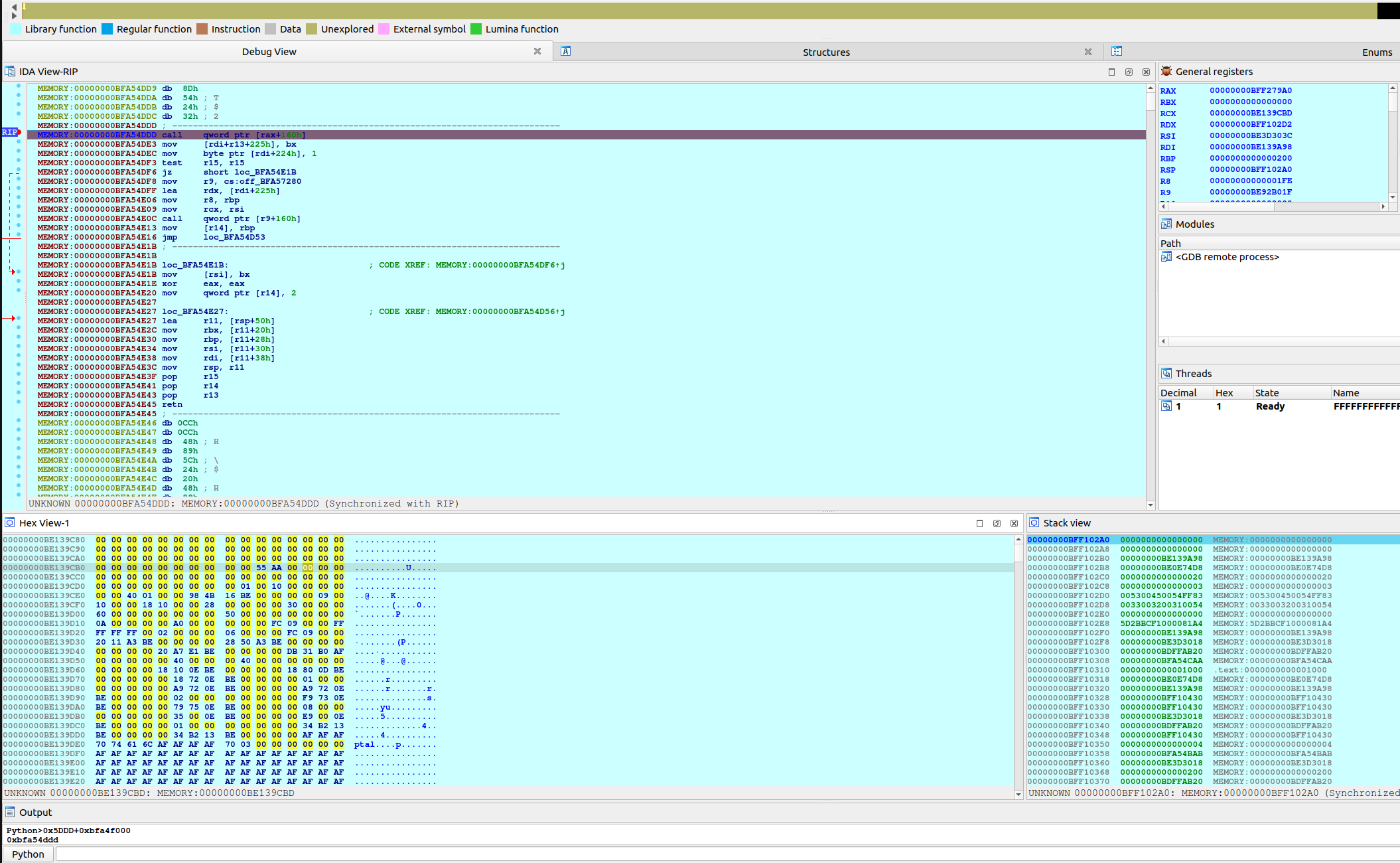
Task: Click the IDA View-RIP panel icon
Action: pos(10,71)
